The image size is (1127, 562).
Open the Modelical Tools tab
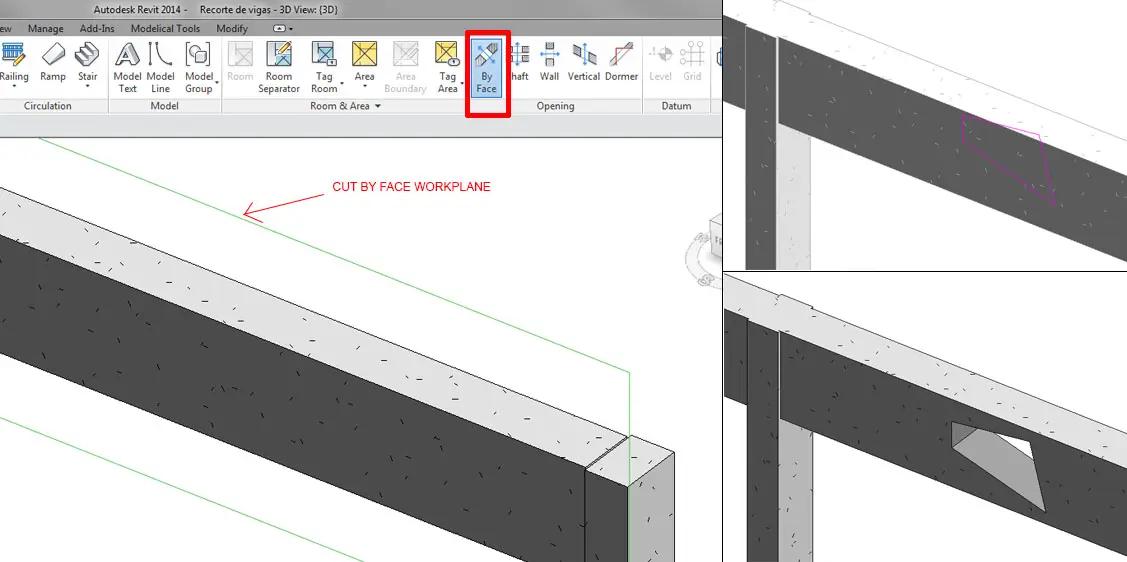tap(166, 29)
